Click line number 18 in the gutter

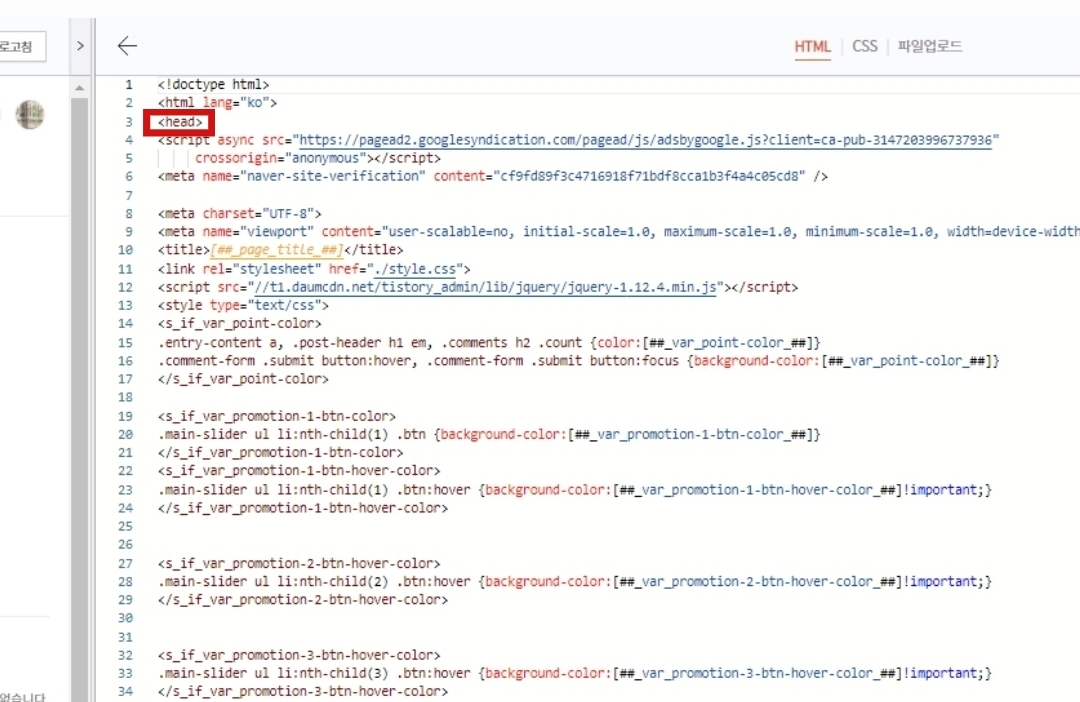pos(125,398)
